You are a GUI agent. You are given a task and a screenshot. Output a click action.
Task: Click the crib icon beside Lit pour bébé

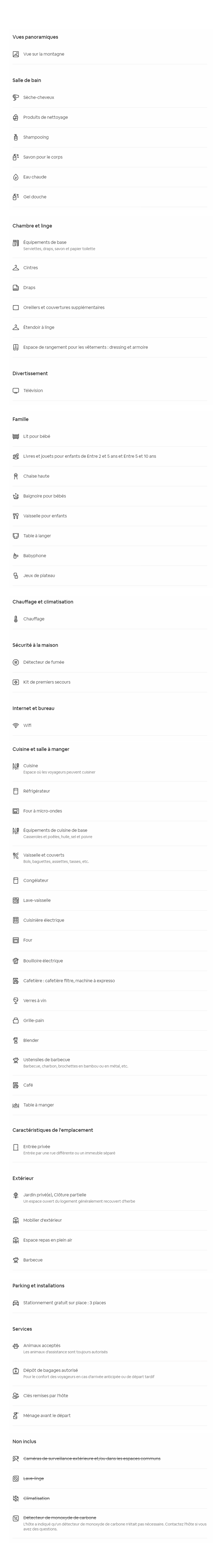(x=16, y=436)
